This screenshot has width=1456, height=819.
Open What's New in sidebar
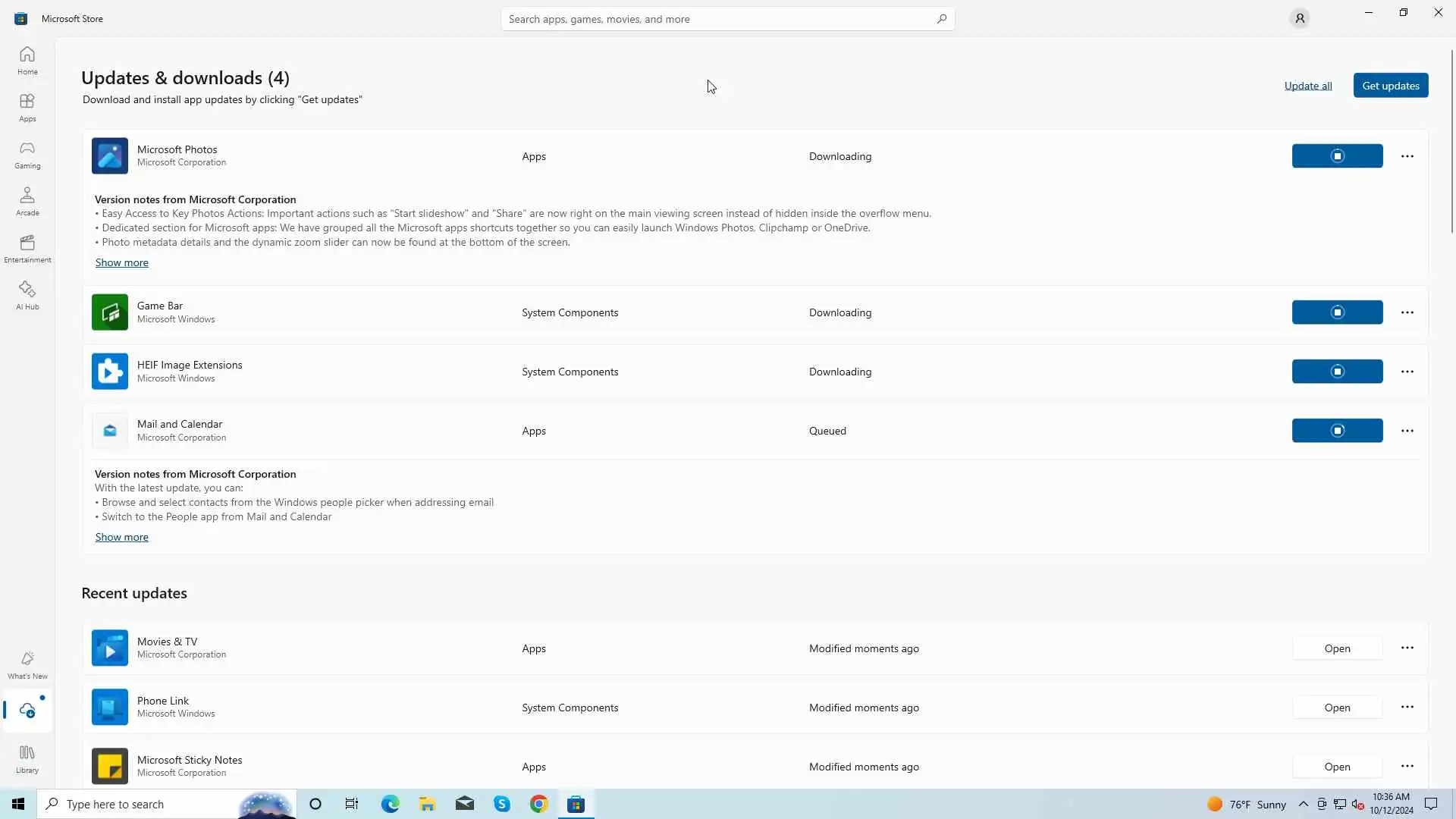click(27, 665)
